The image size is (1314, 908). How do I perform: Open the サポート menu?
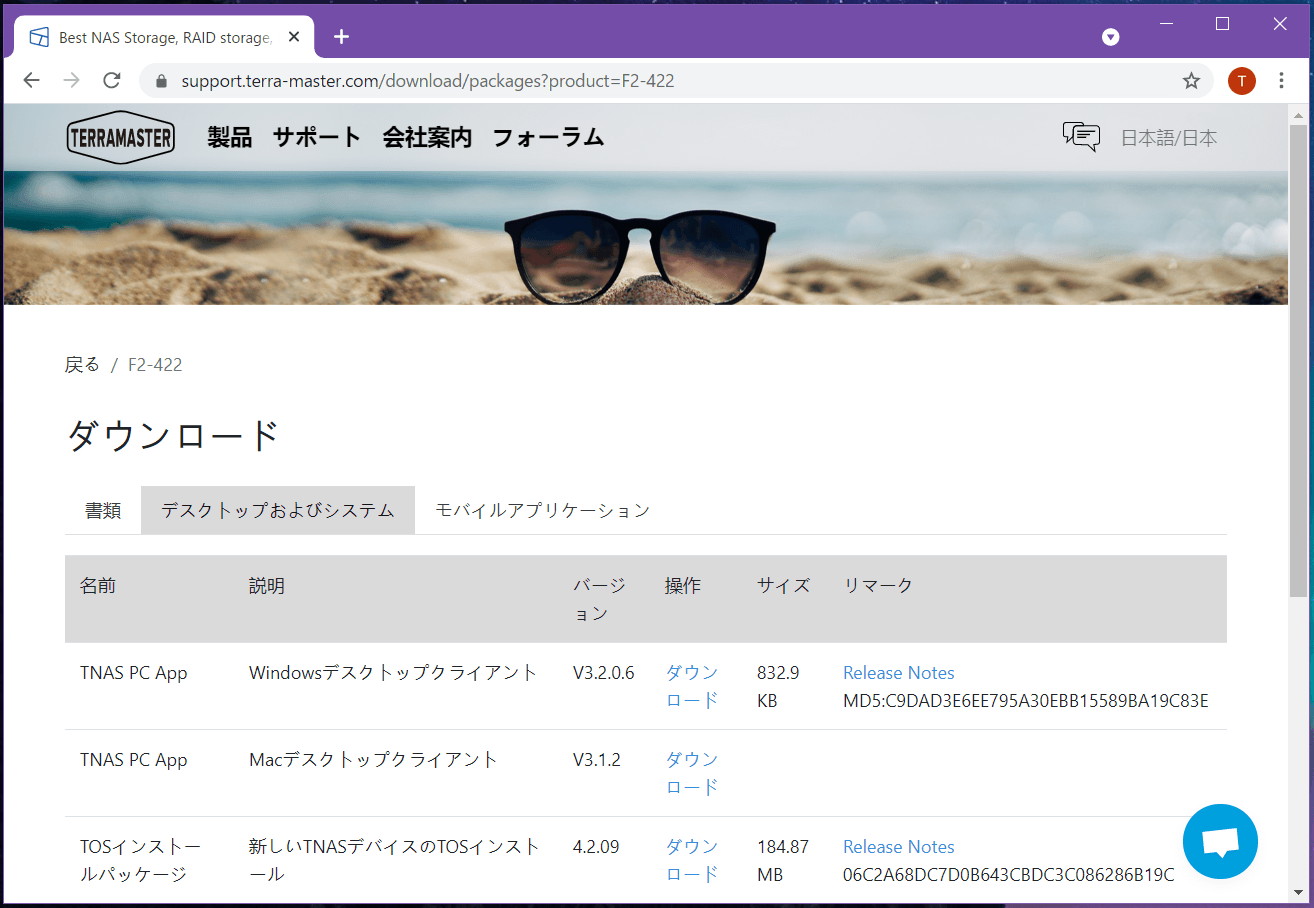[x=316, y=138]
